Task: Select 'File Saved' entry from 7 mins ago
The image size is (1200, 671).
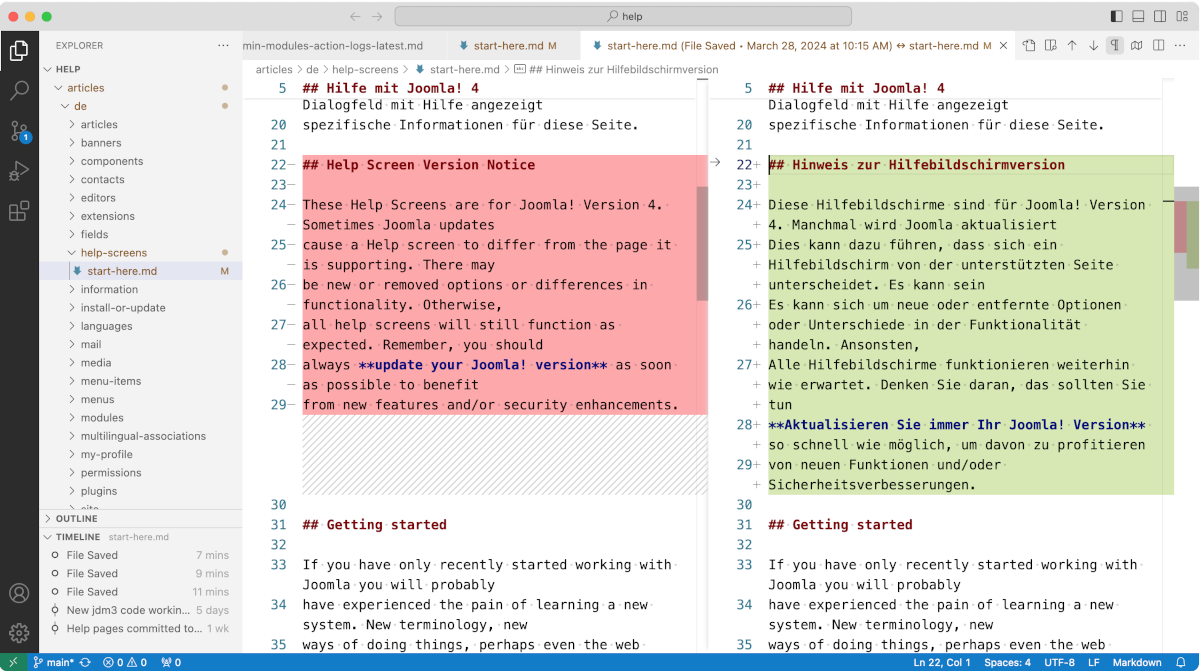Action: click(x=140, y=555)
